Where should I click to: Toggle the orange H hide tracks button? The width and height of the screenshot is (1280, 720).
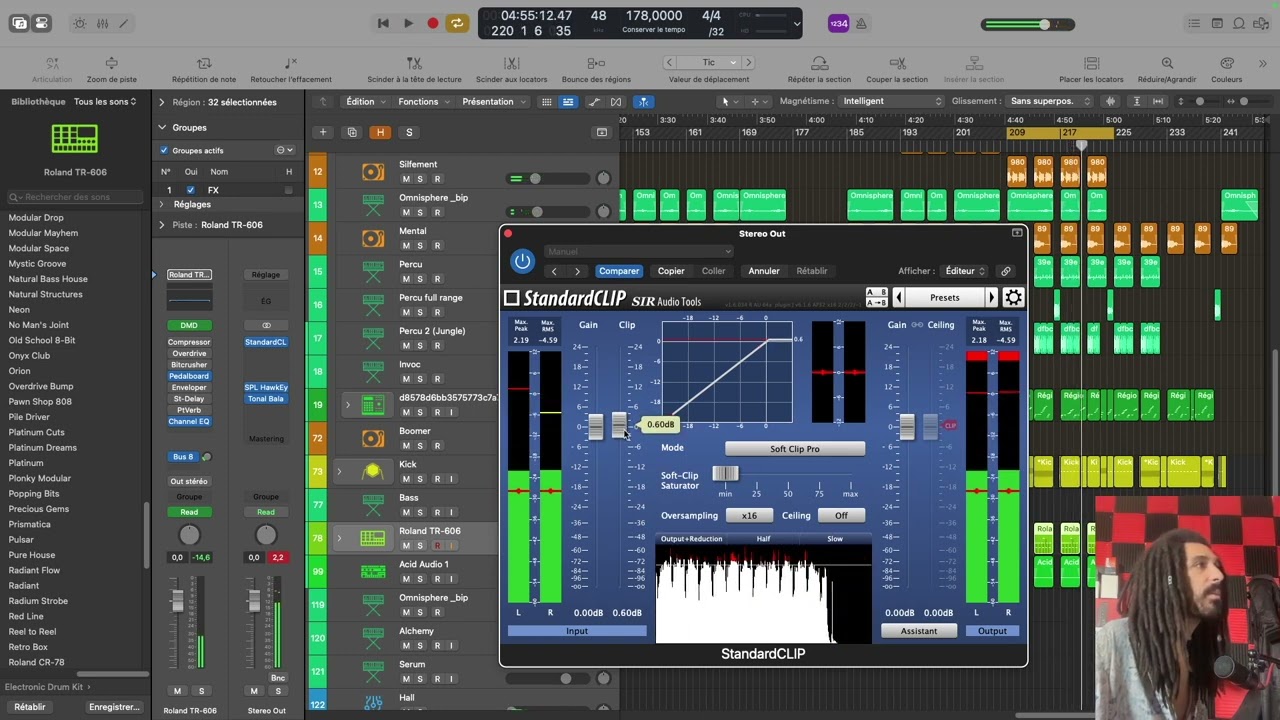(x=380, y=132)
